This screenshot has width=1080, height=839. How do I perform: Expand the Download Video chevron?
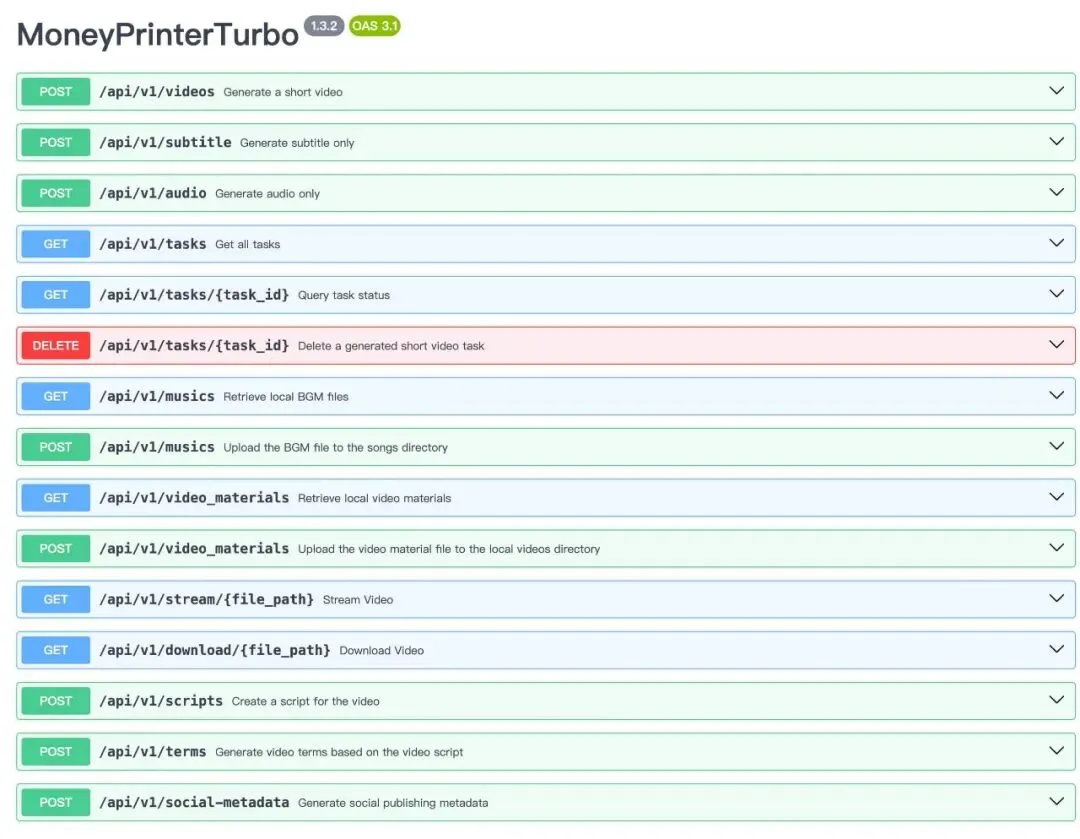(x=1056, y=650)
